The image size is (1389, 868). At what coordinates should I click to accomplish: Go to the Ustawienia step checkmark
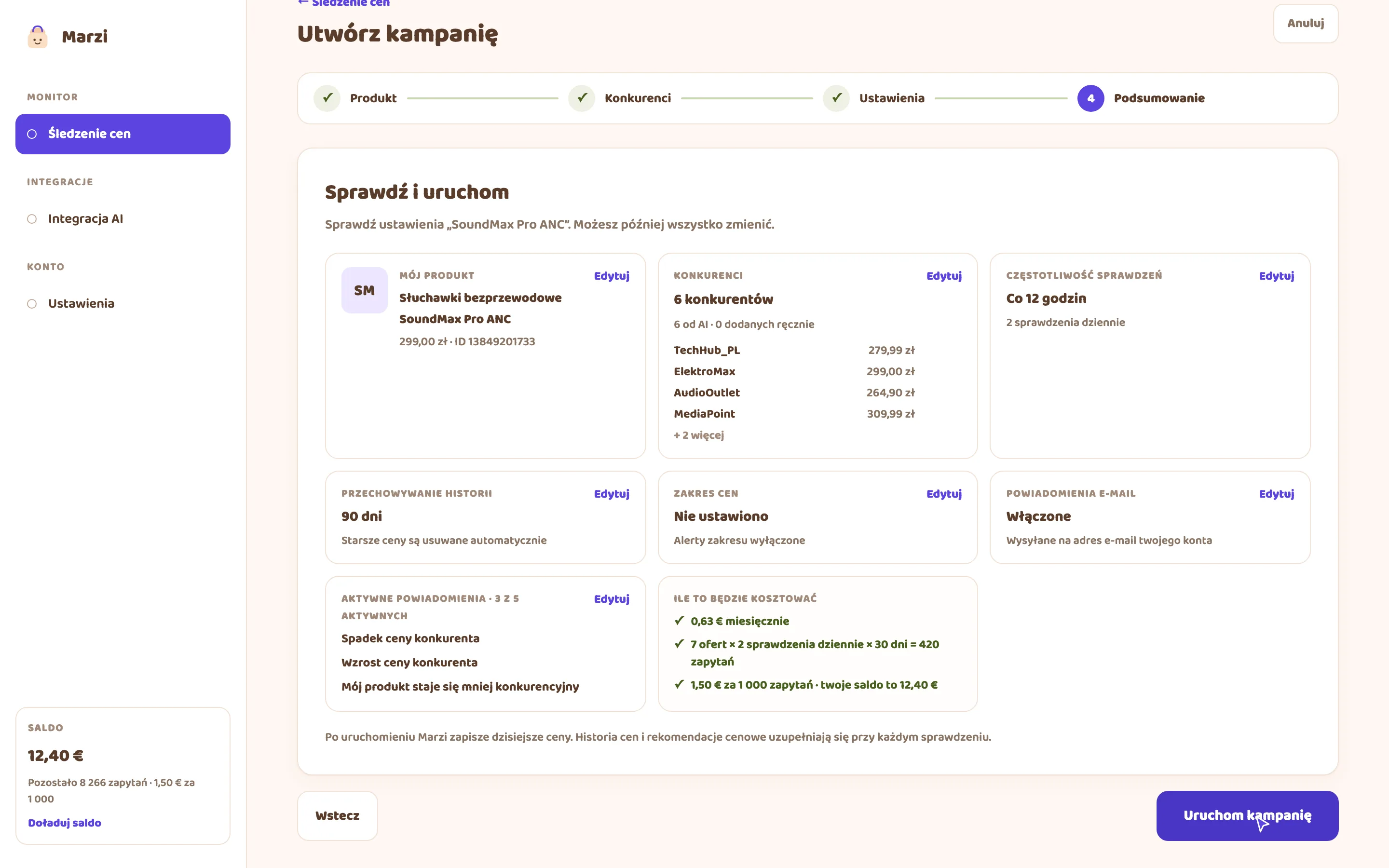pyautogui.click(x=837, y=98)
